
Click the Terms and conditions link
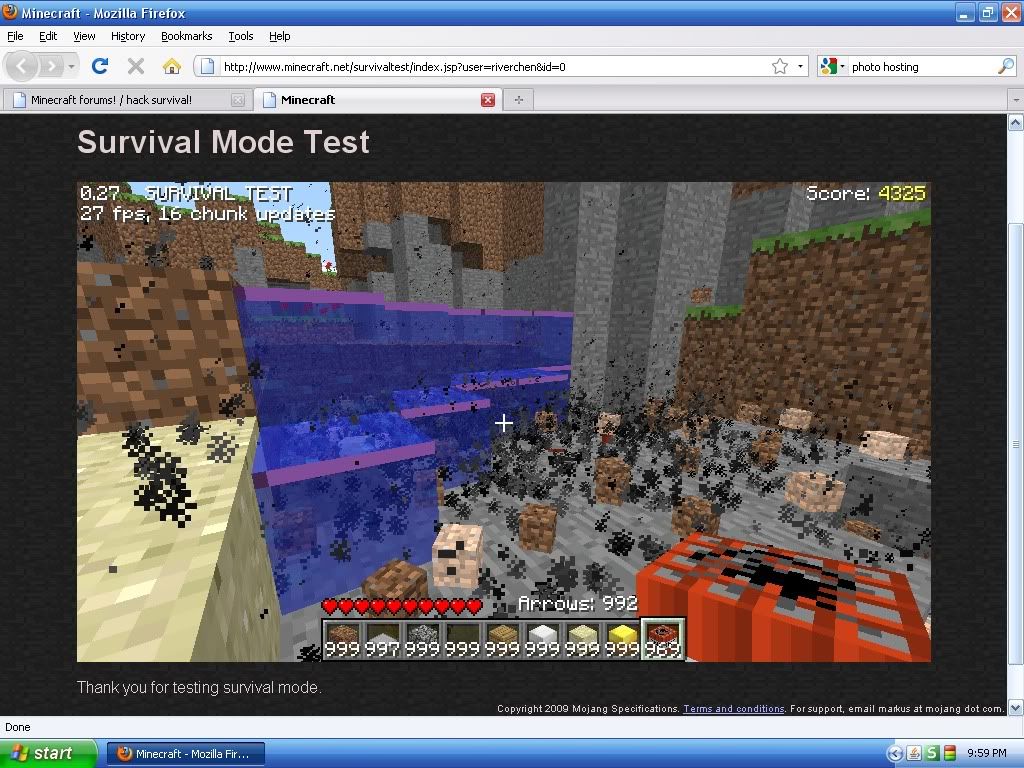click(733, 709)
